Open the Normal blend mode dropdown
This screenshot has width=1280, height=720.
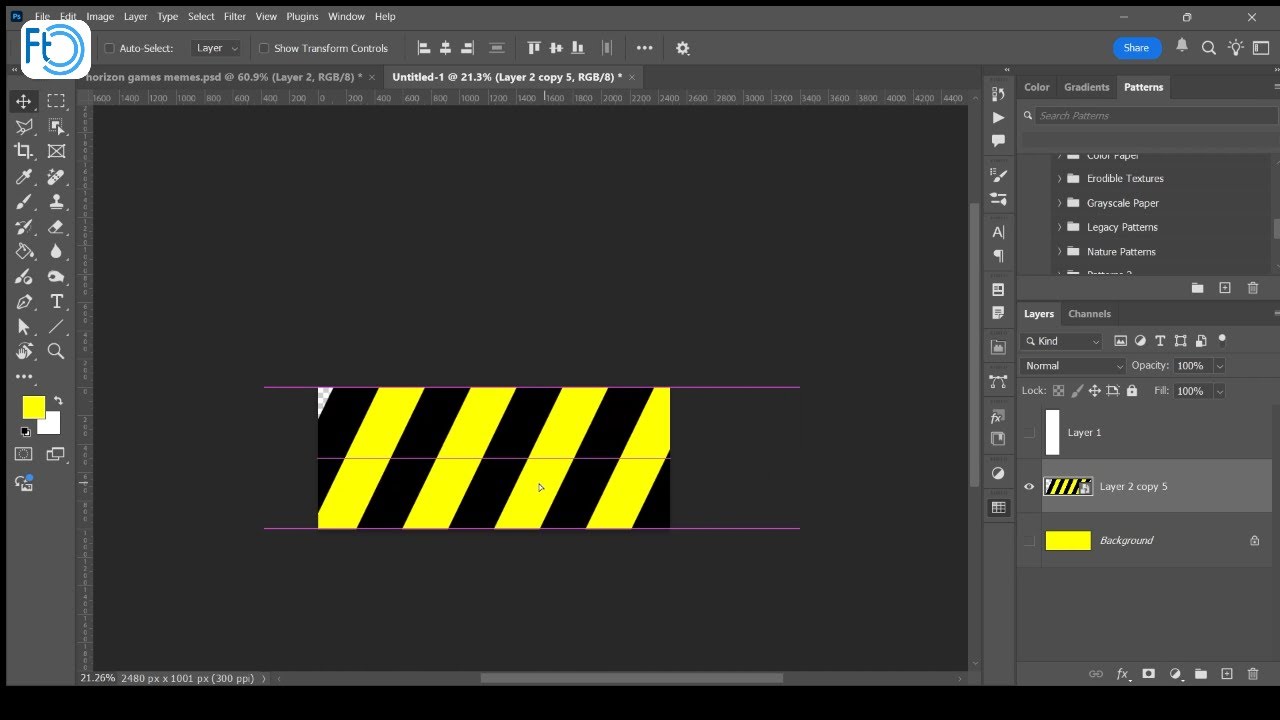[1073, 366]
